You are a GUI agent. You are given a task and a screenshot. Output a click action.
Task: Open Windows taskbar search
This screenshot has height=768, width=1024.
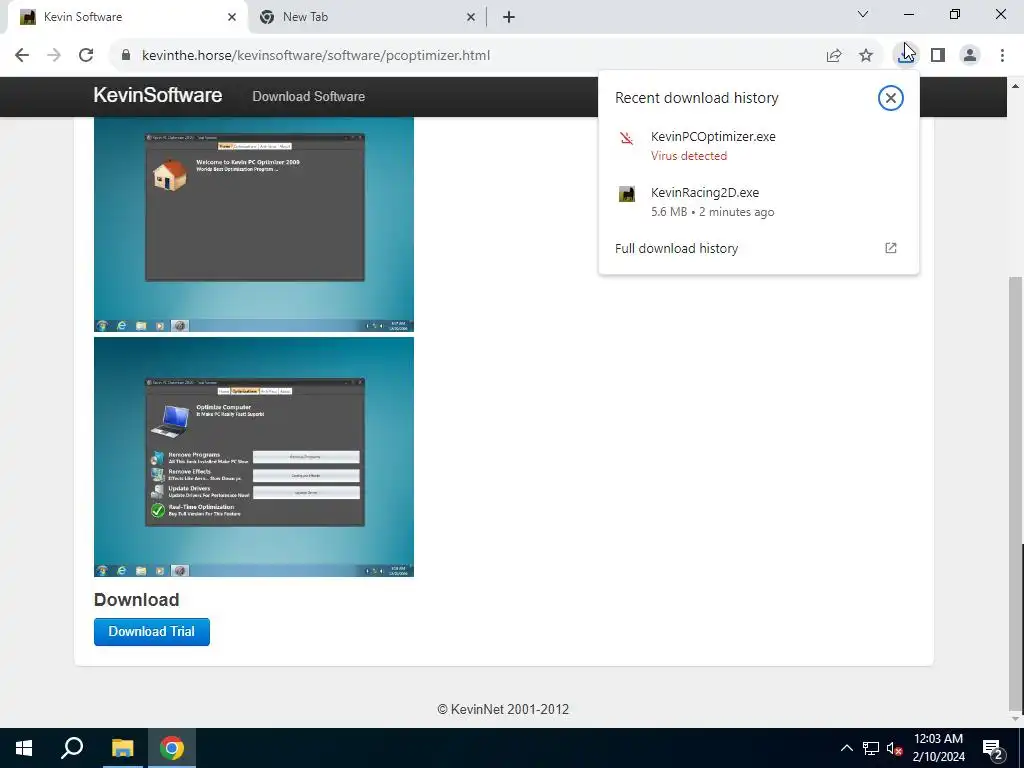72,748
